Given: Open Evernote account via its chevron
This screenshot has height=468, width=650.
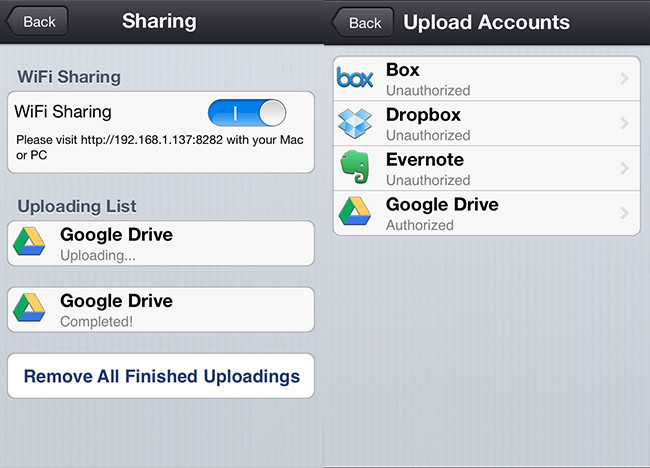Looking at the screenshot, I should click(x=625, y=168).
